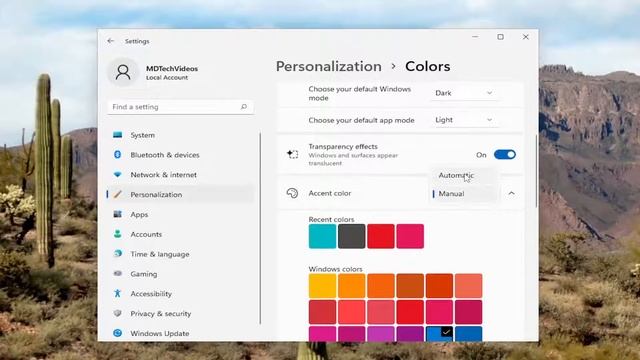This screenshot has width=640, height=360.
Task: Click the Bluetooth & devices icon
Action: click(x=118, y=155)
